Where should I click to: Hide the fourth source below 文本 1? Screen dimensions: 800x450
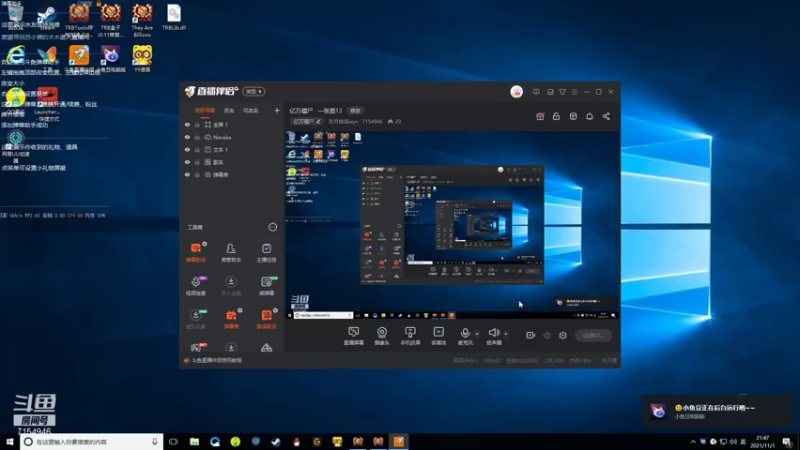(x=187, y=162)
